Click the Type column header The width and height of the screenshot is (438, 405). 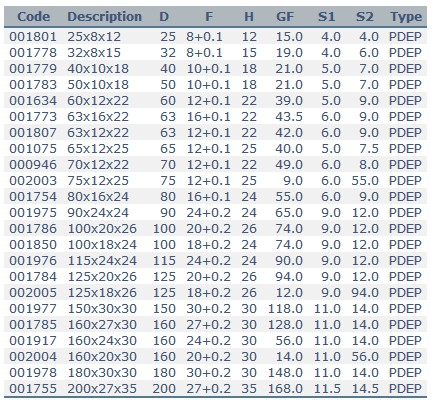click(406, 16)
